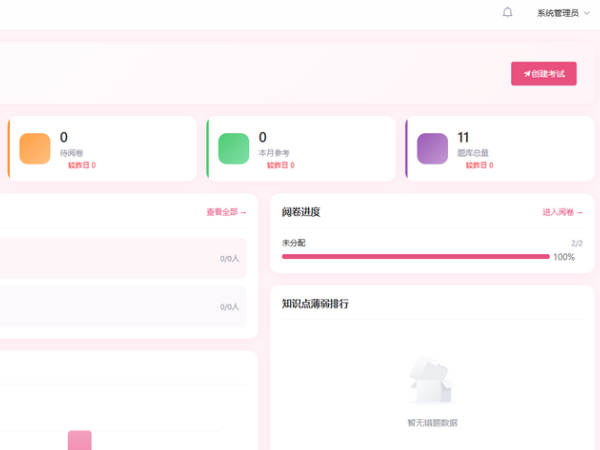Click the 阅卷进度 panel title
Viewport: 600px width, 450px height.
(x=301, y=212)
